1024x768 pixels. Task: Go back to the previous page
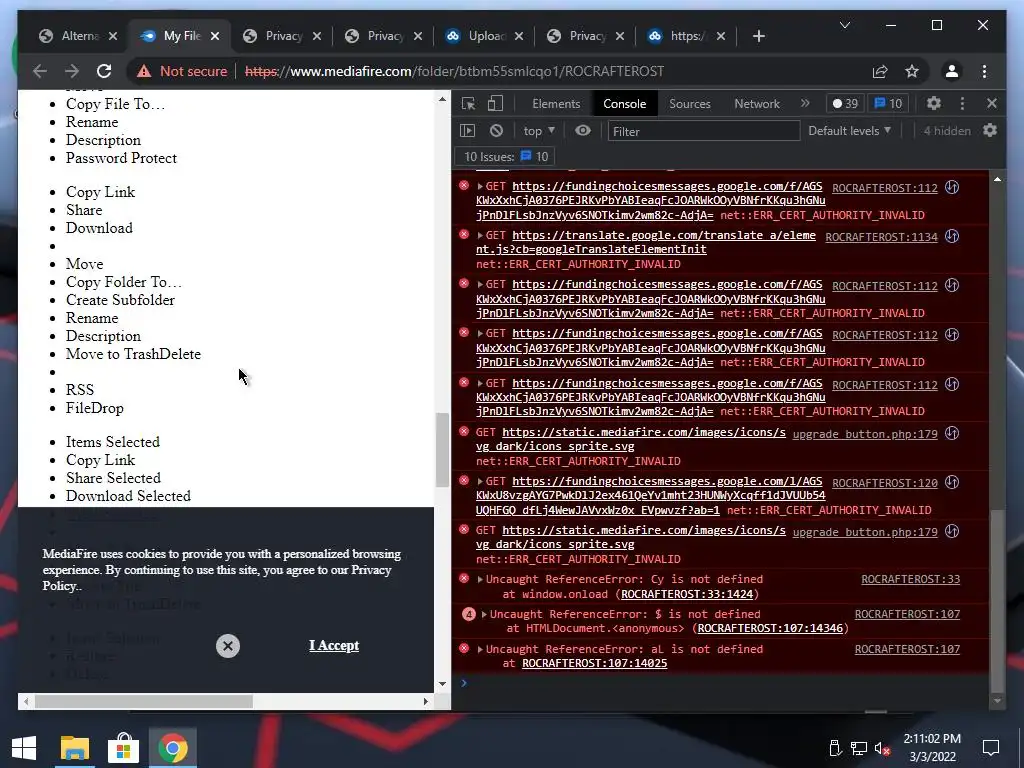40,71
